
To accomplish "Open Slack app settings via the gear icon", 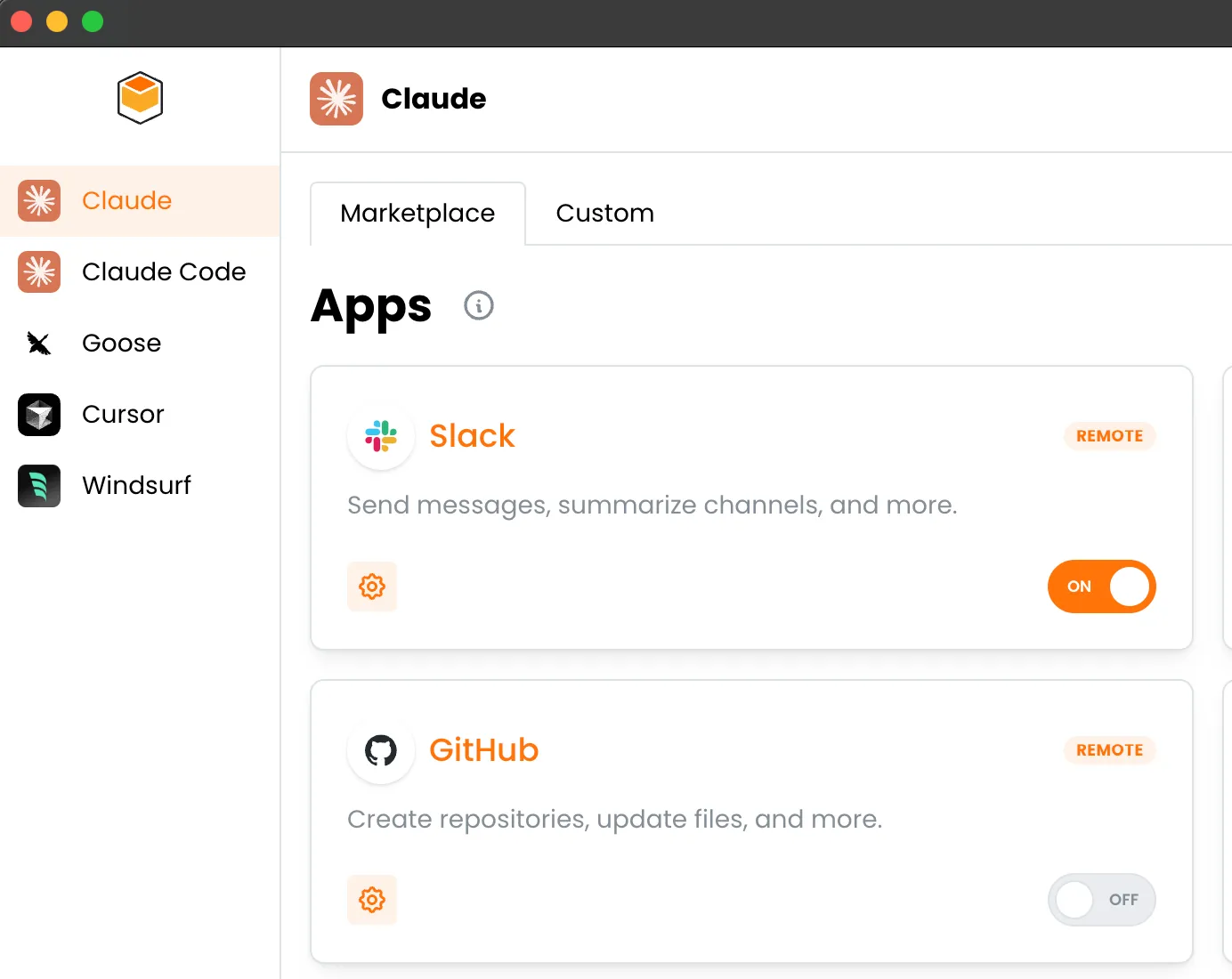I will click(372, 587).
